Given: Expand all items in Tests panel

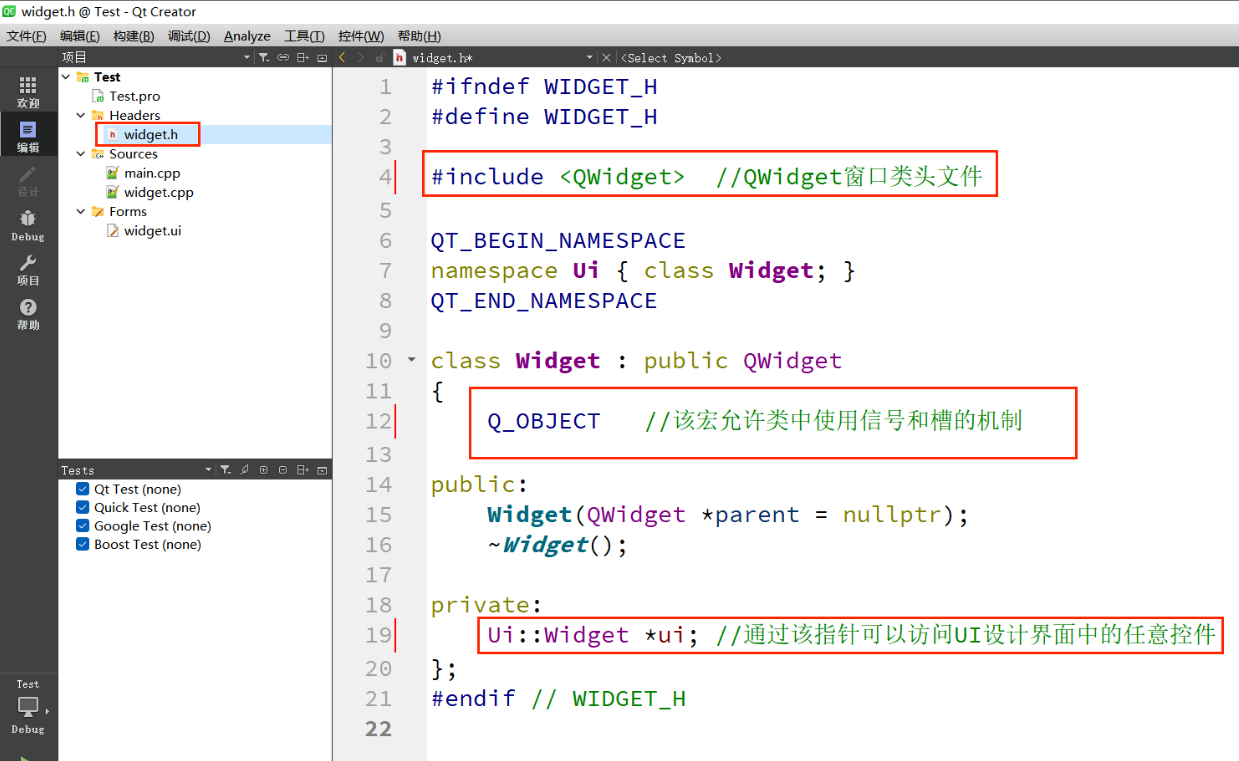Looking at the screenshot, I should 264,470.
